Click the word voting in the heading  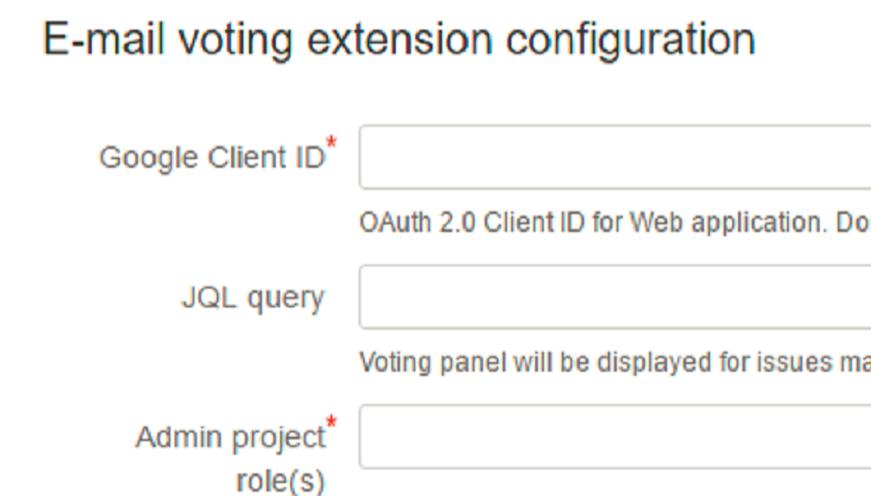coord(219,41)
